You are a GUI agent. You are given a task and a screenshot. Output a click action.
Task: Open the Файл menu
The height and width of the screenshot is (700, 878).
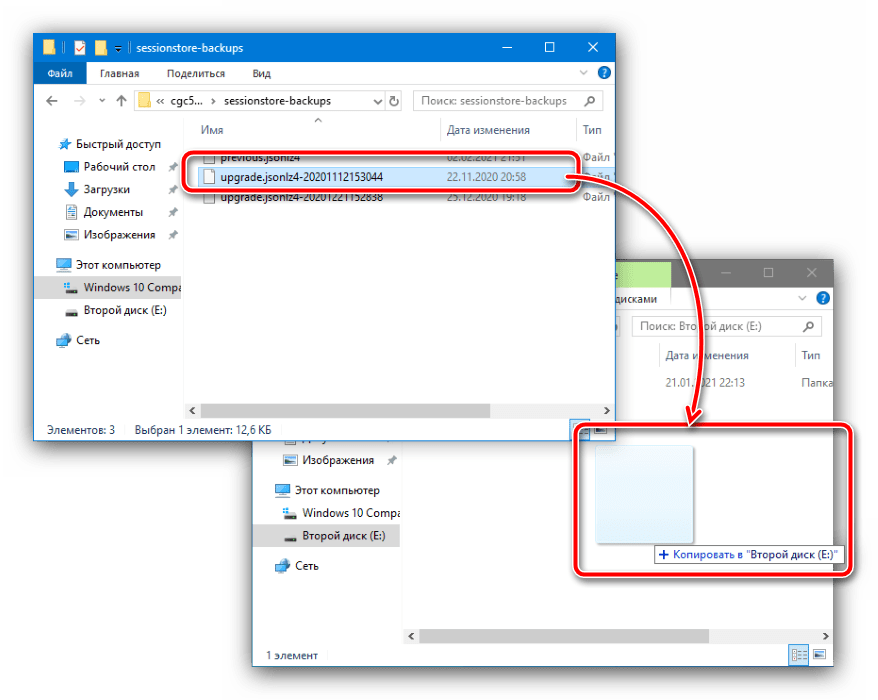[59, 73]
